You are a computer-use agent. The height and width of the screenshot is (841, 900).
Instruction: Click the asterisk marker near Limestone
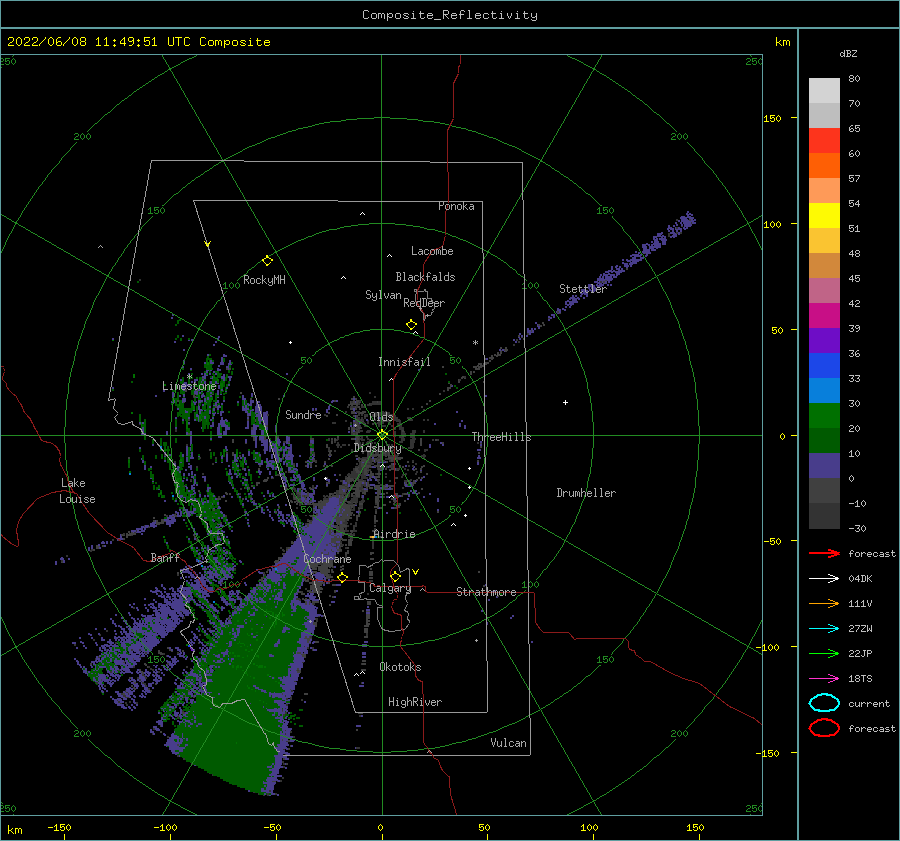pyautogui.click(x=189, y=377)
